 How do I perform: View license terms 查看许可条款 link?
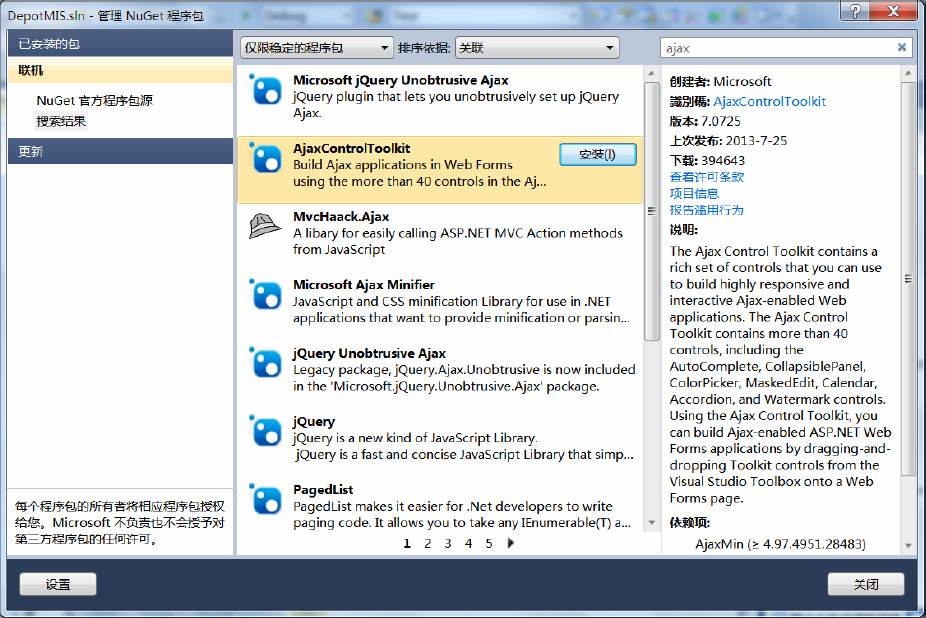pos(706,177)
